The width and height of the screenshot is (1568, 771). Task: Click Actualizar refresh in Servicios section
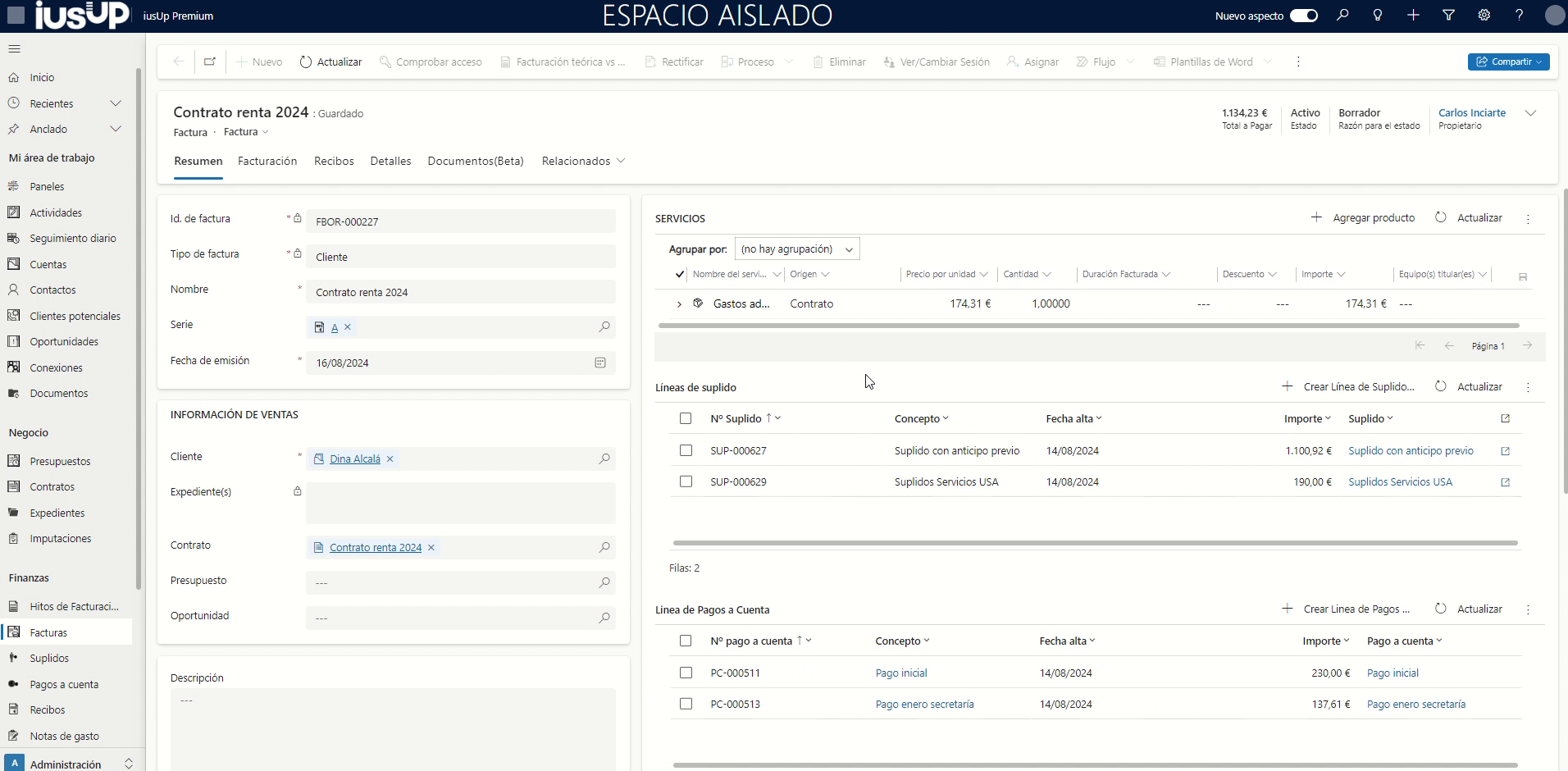pyautogui.click(x=1469, y=218)
